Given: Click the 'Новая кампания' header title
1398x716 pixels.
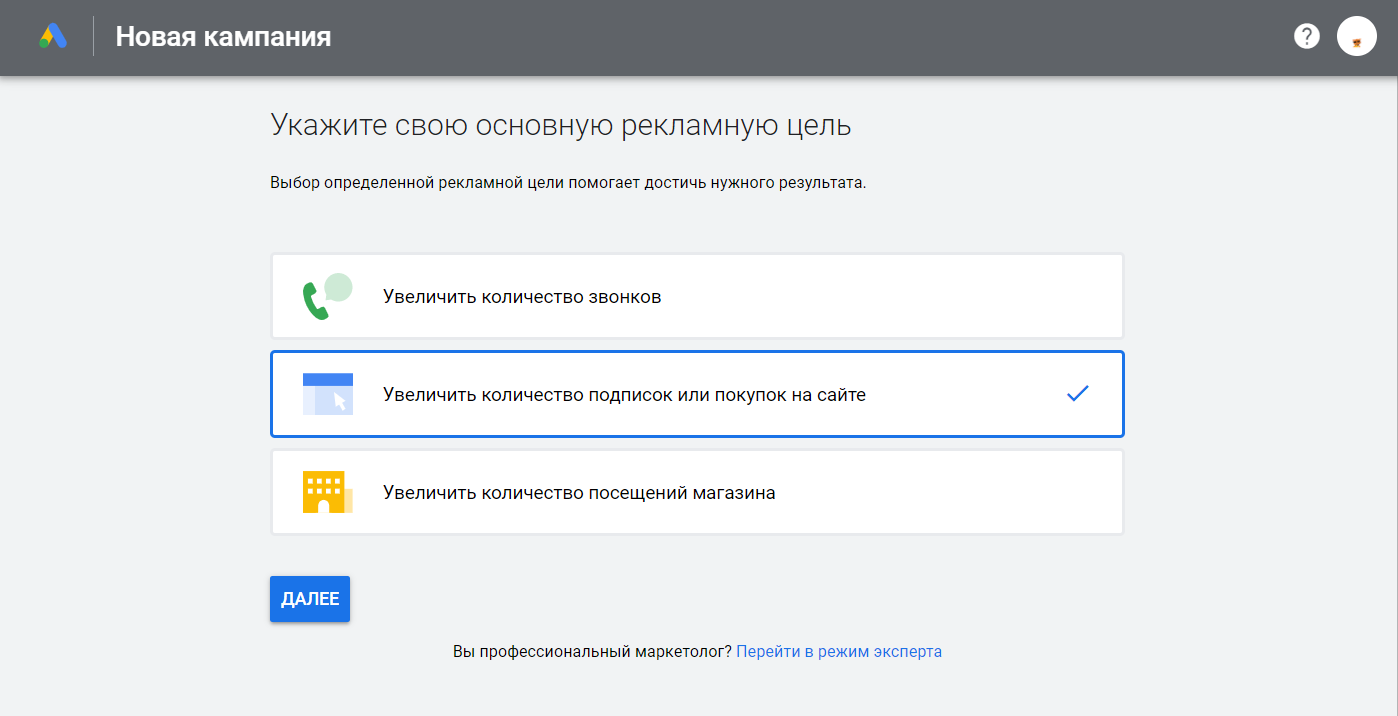Looking at the screenshot, I should point(223,37).
